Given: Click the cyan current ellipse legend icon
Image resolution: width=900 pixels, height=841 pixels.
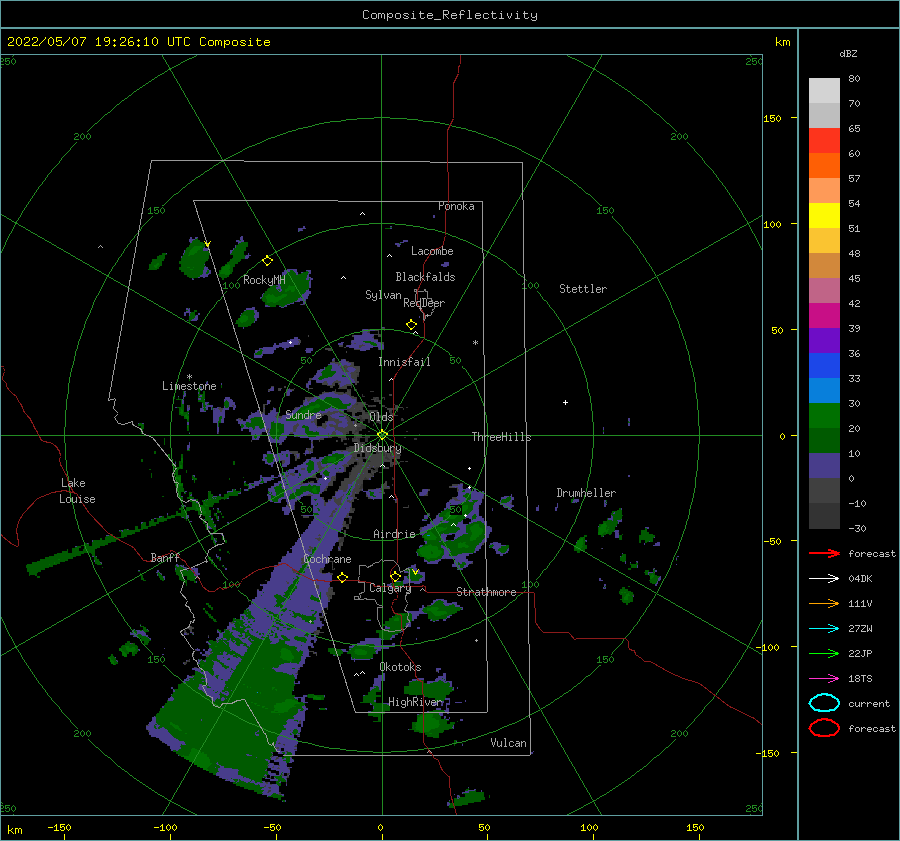Looking at the screenshot, I should pos(824,703).
